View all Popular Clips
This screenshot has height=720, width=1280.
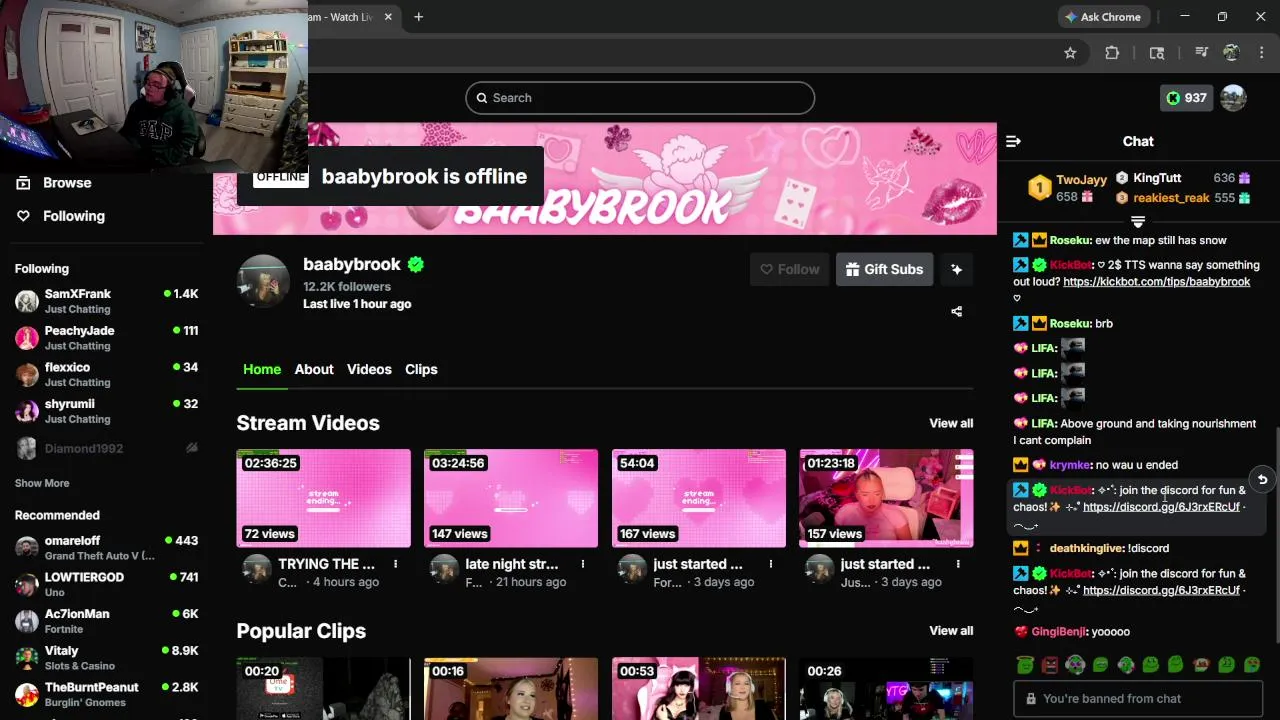951,631
